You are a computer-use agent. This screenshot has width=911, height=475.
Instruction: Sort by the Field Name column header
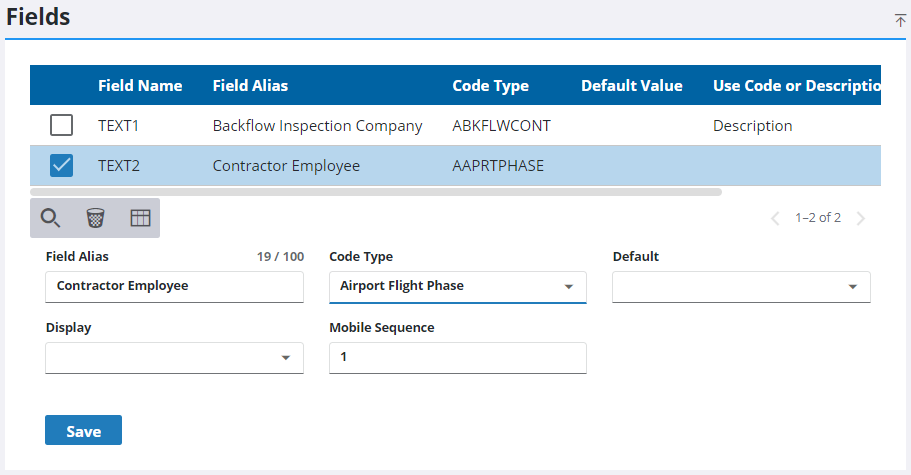[x=140, y=86]
